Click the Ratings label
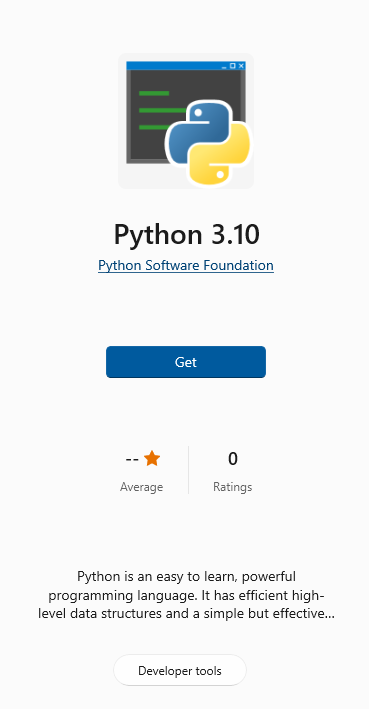369x709 pixels. pyautogui.click(x=232, y=487)
